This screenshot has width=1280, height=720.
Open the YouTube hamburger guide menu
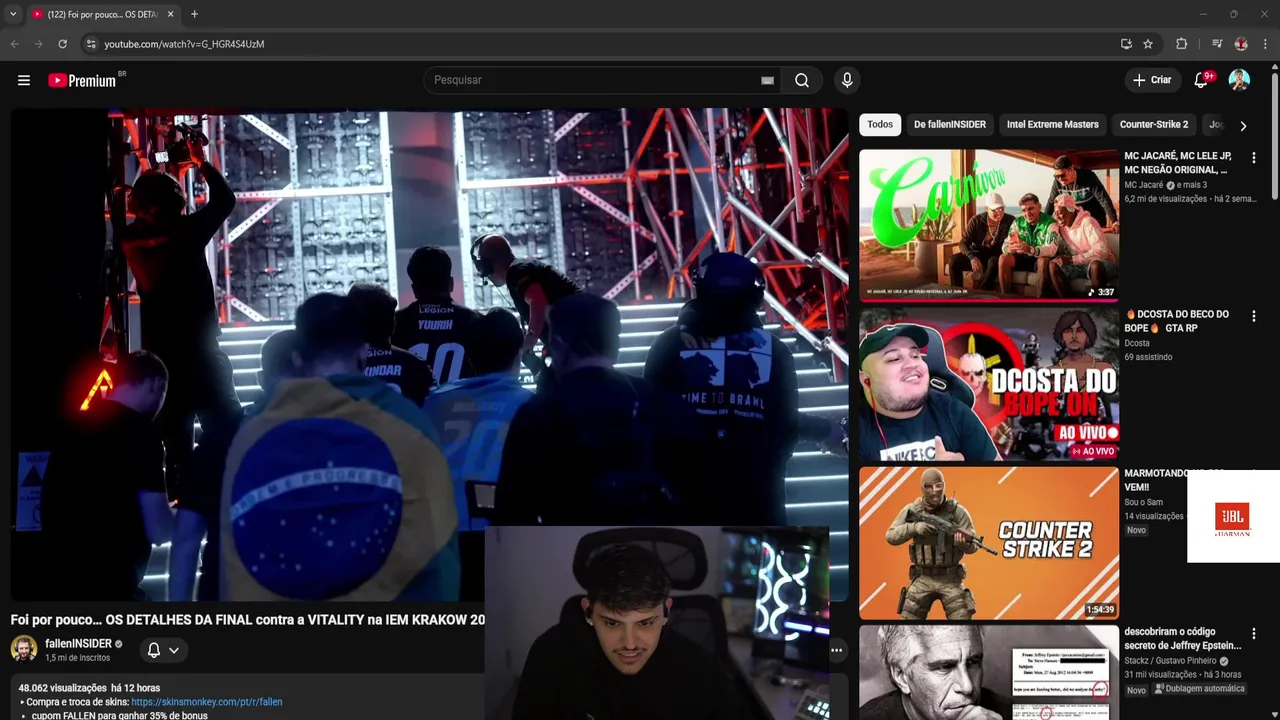[x=24, y=80]
